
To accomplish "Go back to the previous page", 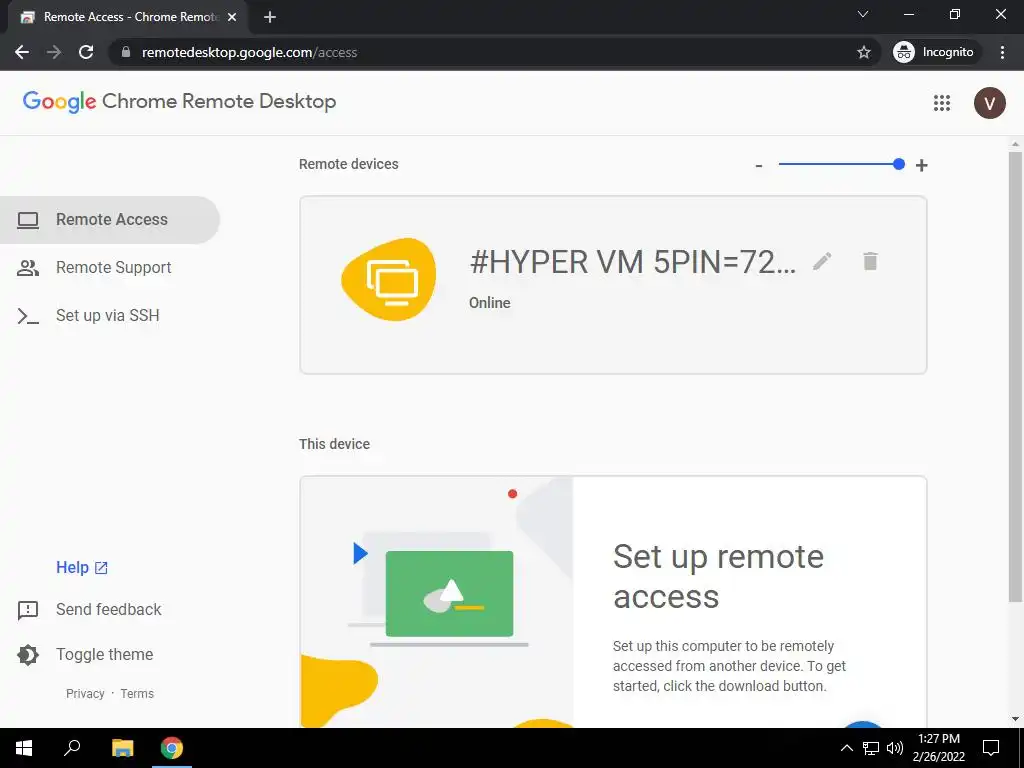I will point(22,52).
